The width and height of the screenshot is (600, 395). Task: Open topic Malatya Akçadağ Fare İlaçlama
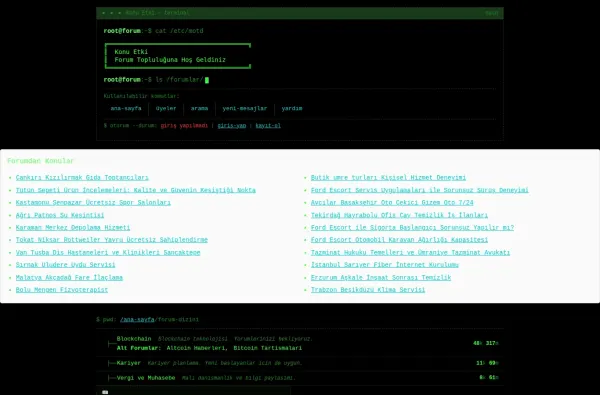pyautogui.click(x=69, y=277)
